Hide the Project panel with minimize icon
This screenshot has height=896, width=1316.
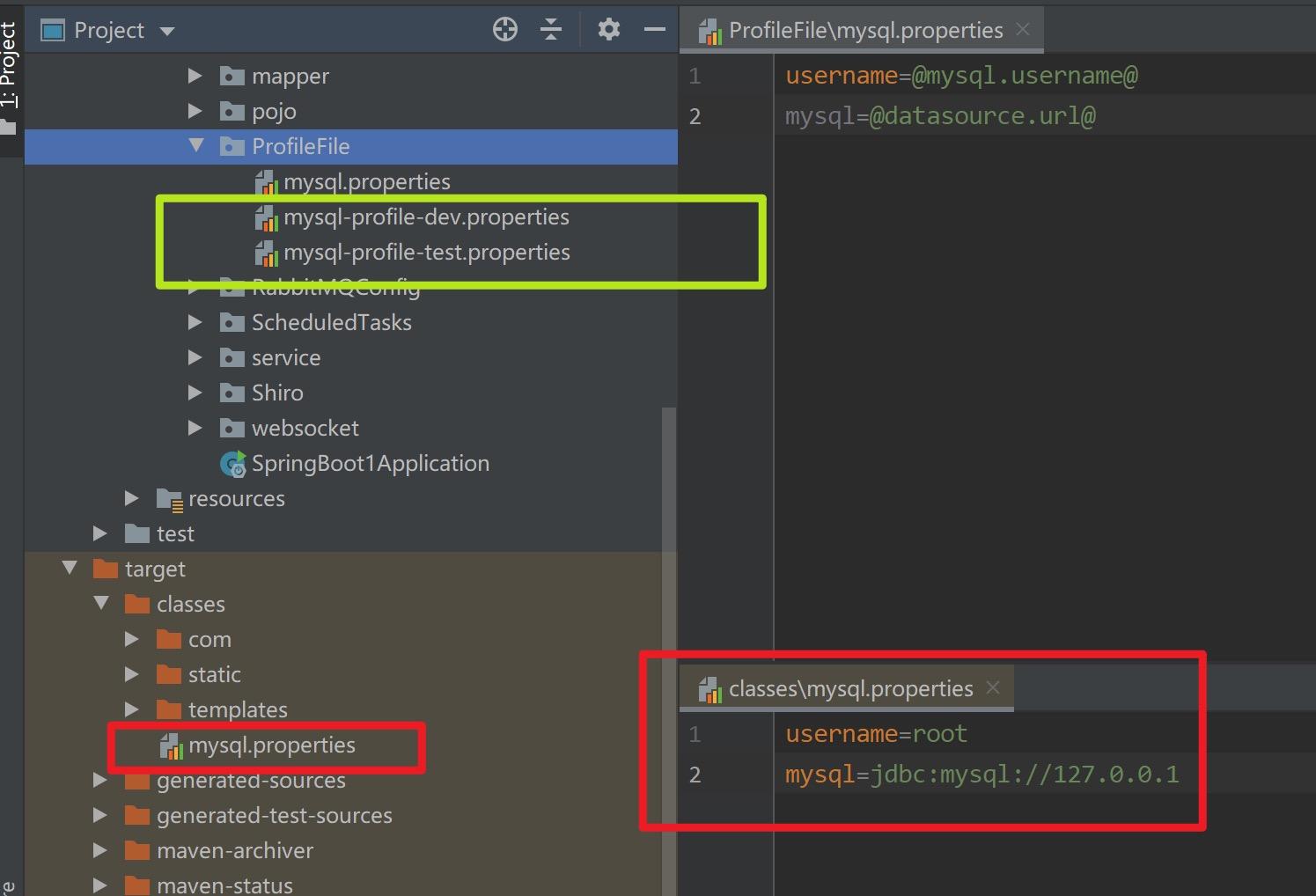click(x=655, y=30)
